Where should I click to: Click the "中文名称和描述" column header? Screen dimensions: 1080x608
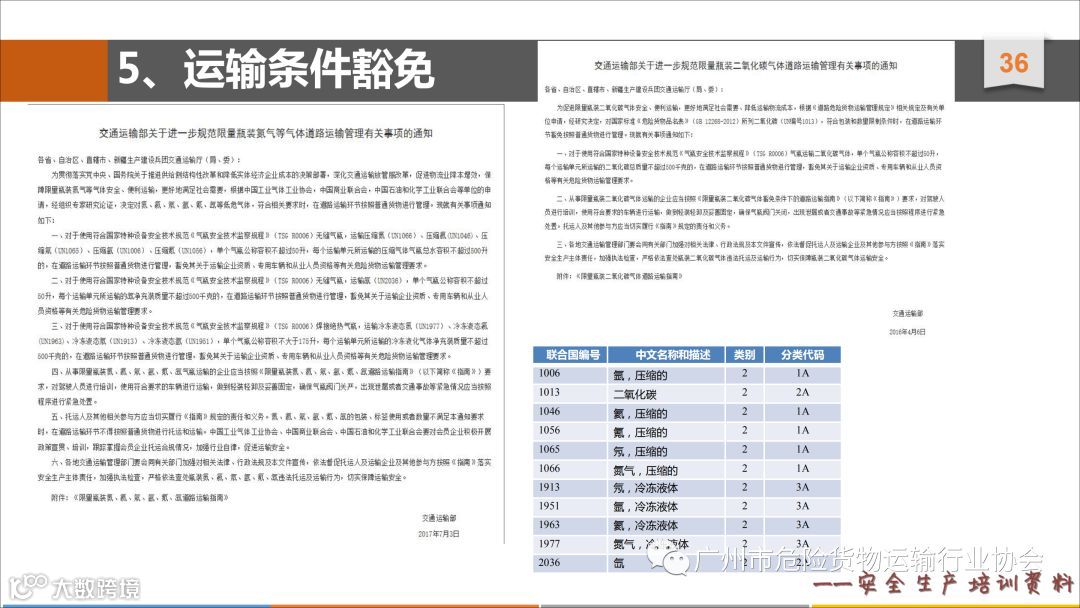pyautogui.click(x=666, y=355)
